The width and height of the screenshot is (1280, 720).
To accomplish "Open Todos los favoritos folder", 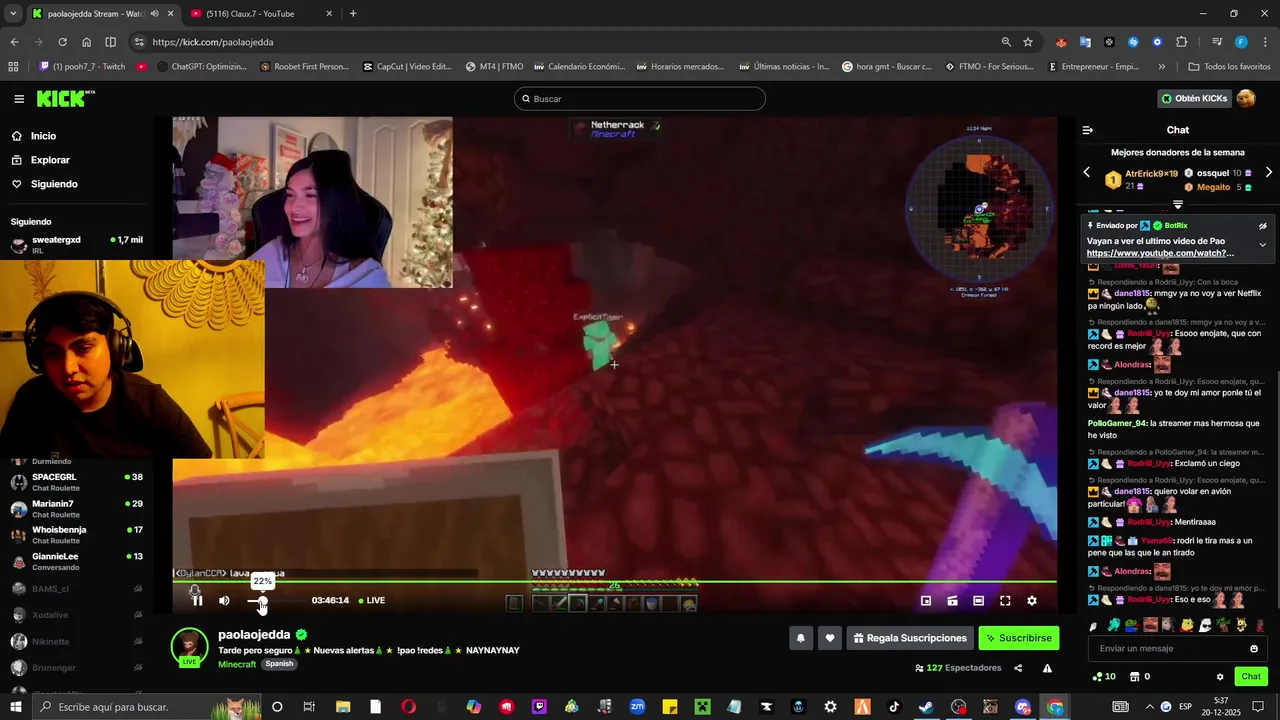I will coord(1229,67).
